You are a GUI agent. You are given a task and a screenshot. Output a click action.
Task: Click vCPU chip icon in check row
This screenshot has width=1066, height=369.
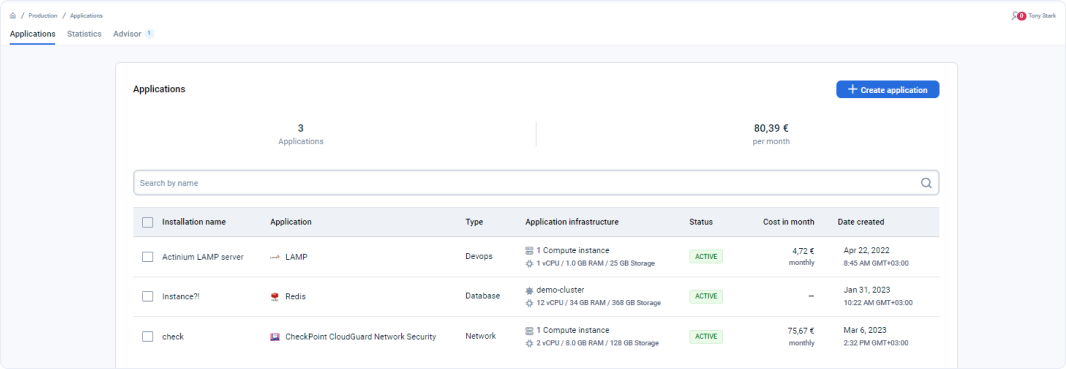click(x=530, y=343)
